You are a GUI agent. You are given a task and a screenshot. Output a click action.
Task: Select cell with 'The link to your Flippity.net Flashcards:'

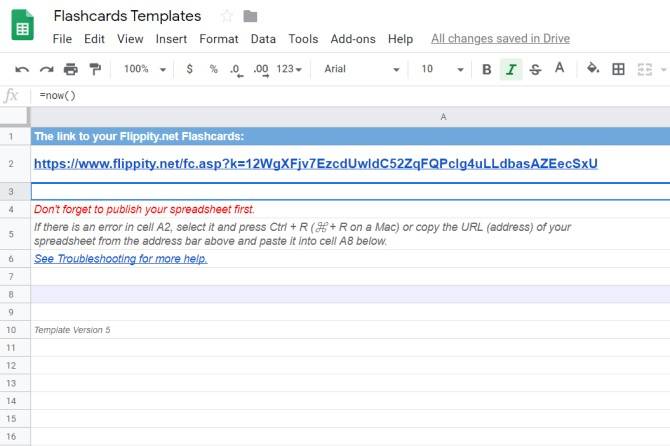350,137
